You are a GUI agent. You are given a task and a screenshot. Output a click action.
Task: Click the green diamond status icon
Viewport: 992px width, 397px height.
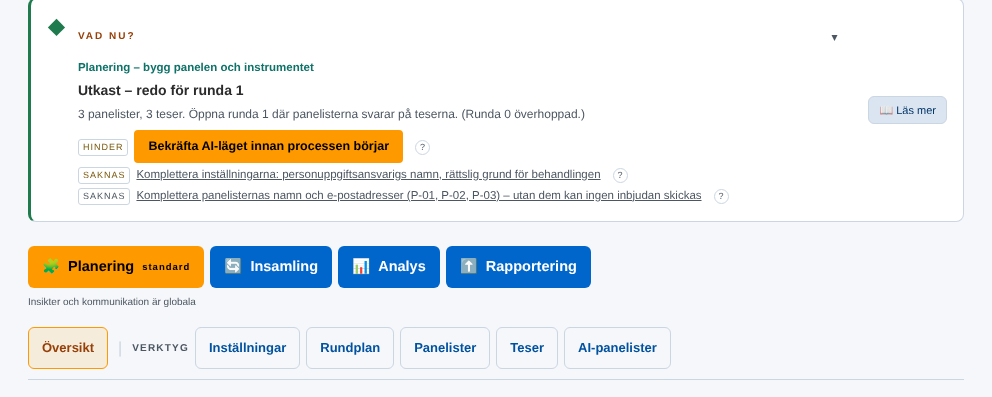[56, 27]
